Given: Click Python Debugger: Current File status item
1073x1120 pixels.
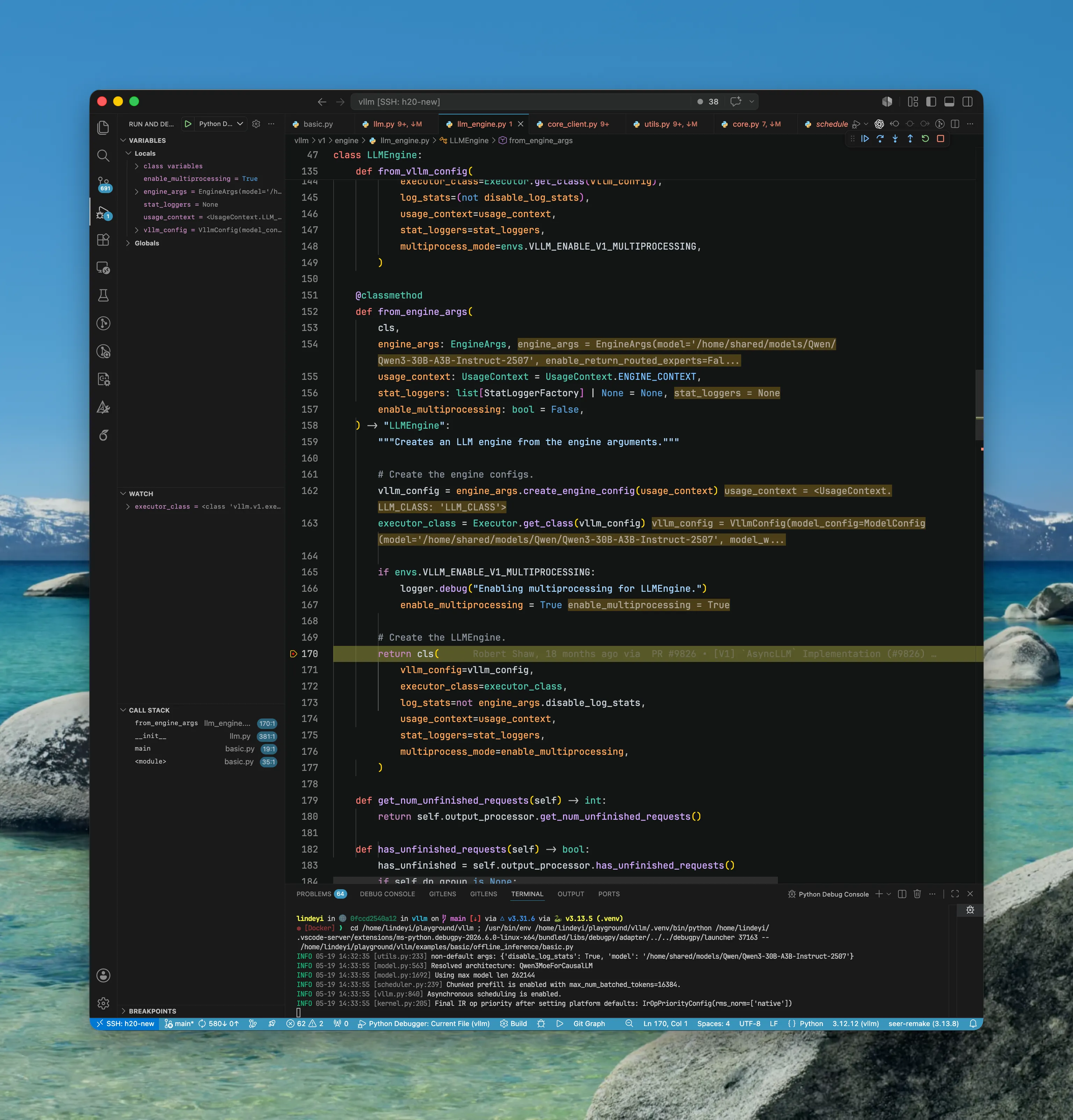Looking at the screenshot, I should click(x=424, y=1023).
